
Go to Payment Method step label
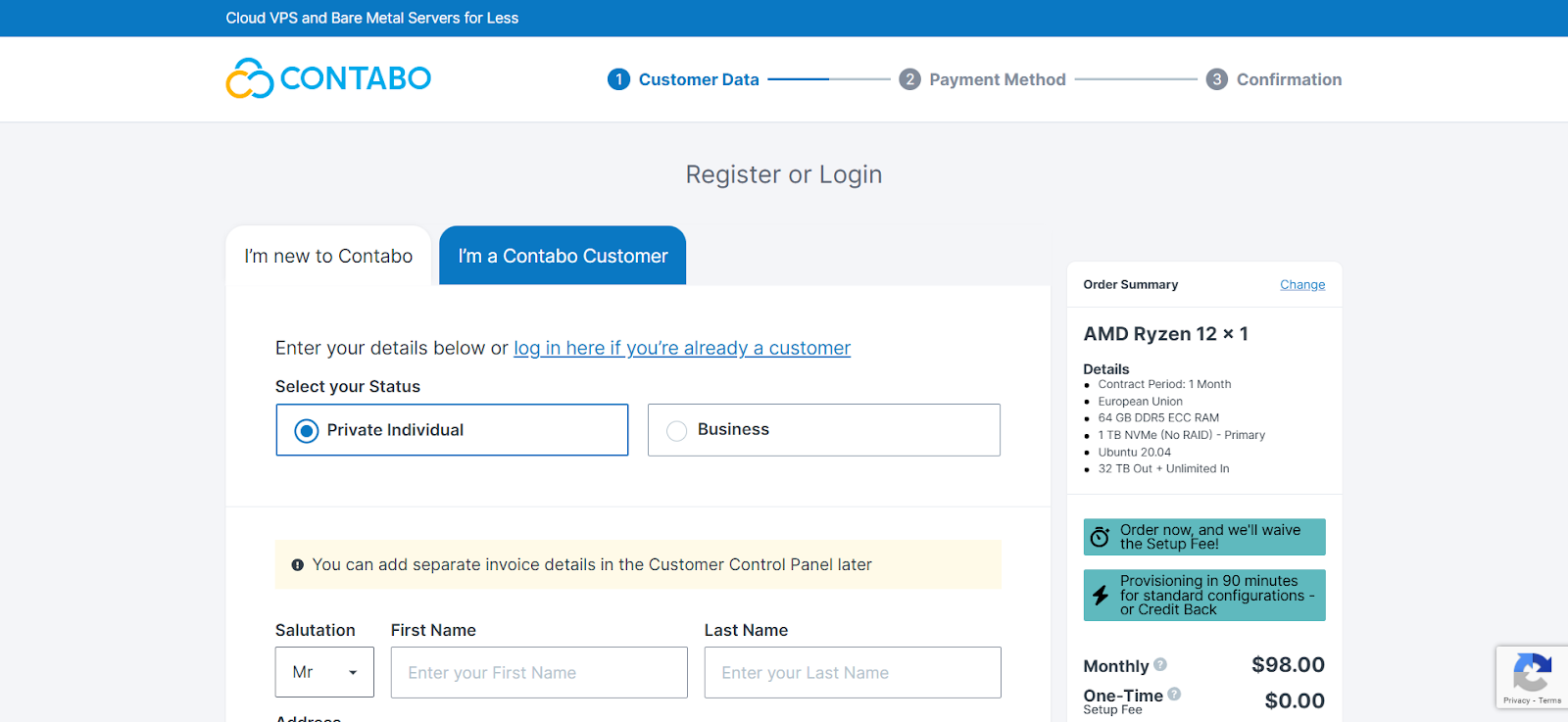coord(998,79)
